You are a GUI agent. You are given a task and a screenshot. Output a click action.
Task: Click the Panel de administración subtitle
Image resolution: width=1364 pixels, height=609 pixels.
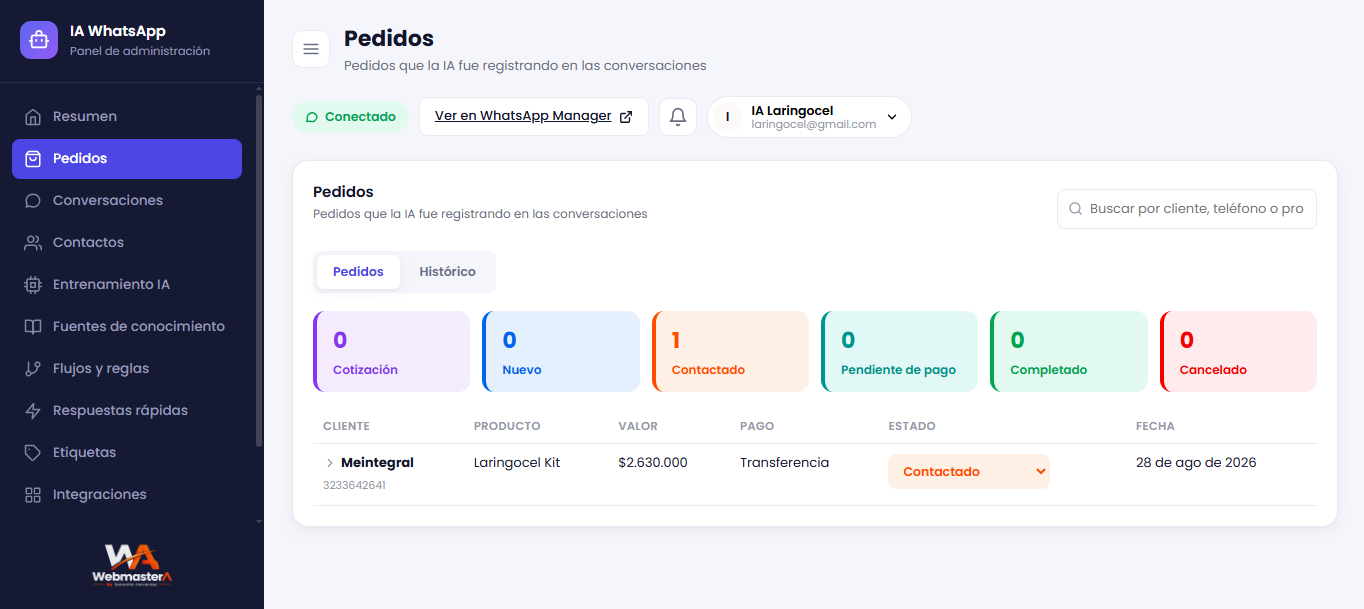point(140,51)
